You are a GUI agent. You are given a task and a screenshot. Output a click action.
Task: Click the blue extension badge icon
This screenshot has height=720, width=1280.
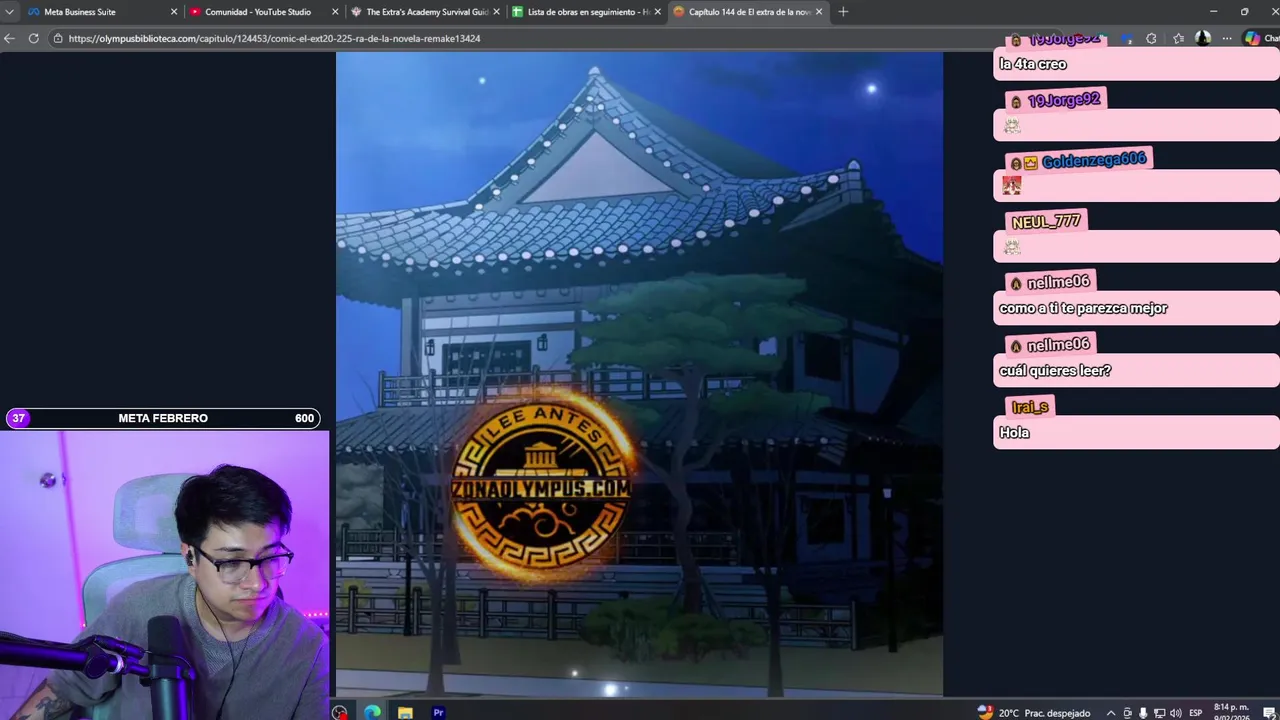point(1127,38)
